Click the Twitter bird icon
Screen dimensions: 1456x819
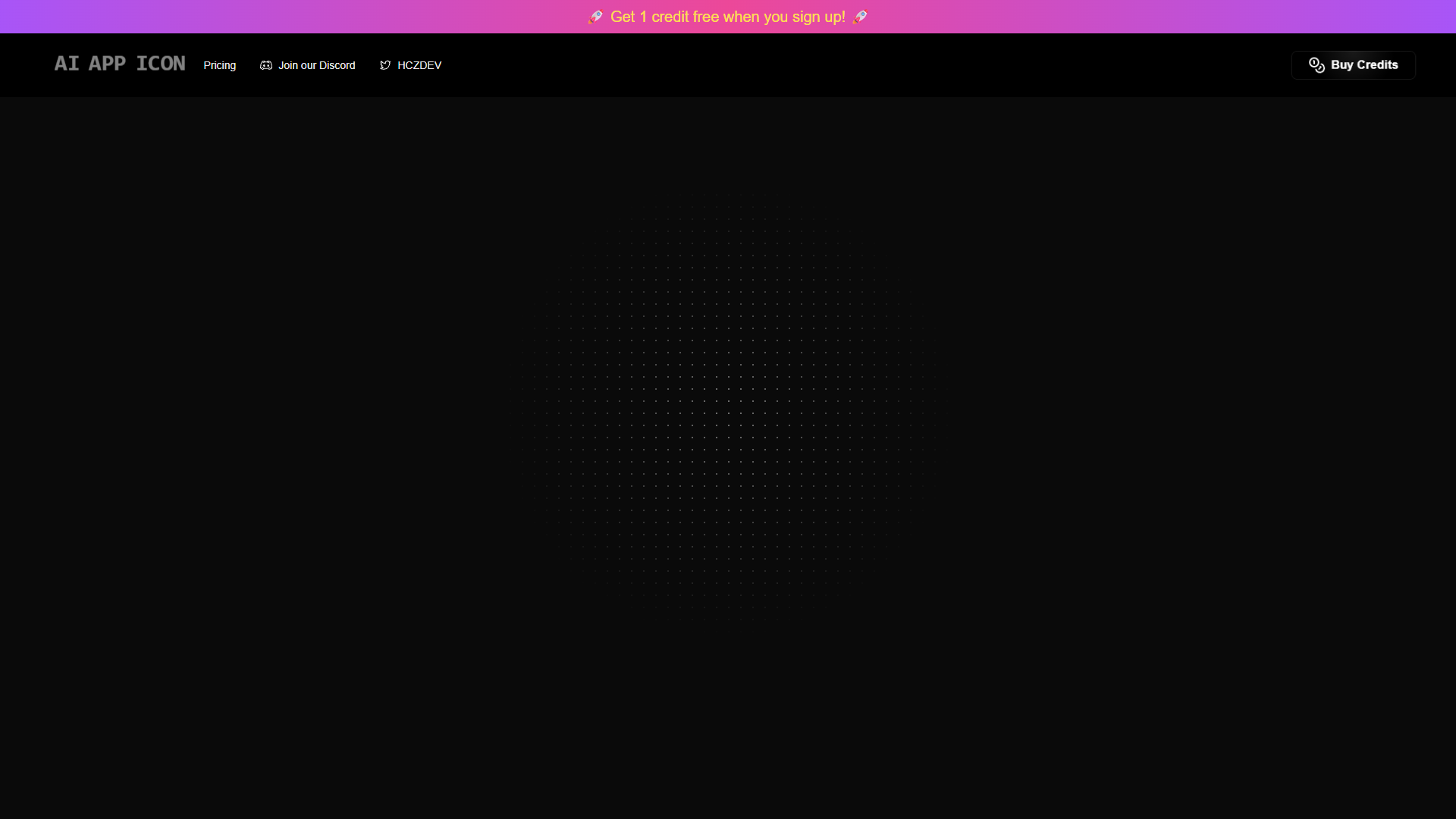point(385,65)
